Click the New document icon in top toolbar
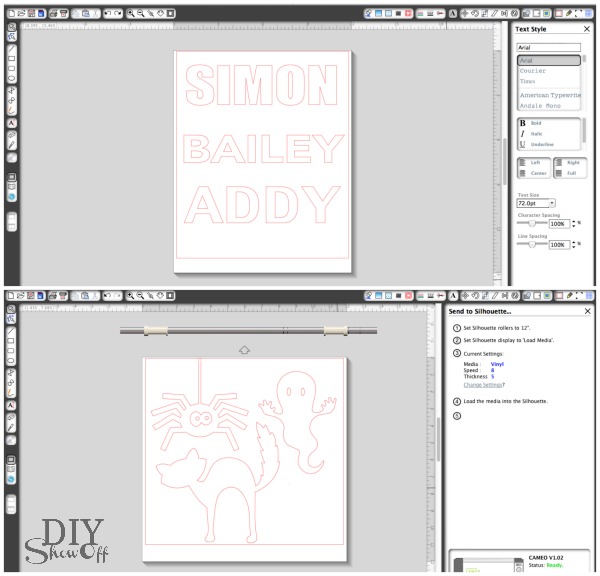Viewport: 600px width, 576px height. [x=9, y=14]
